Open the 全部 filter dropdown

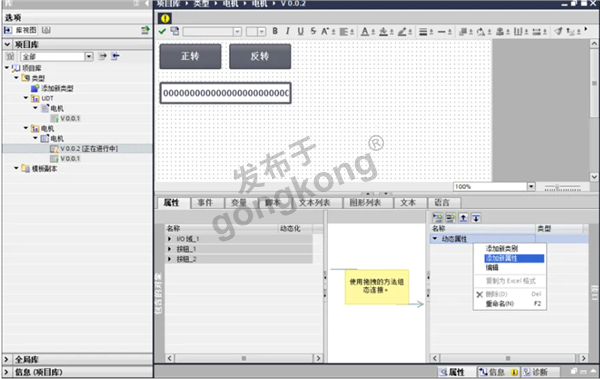(x=89, y=57)
